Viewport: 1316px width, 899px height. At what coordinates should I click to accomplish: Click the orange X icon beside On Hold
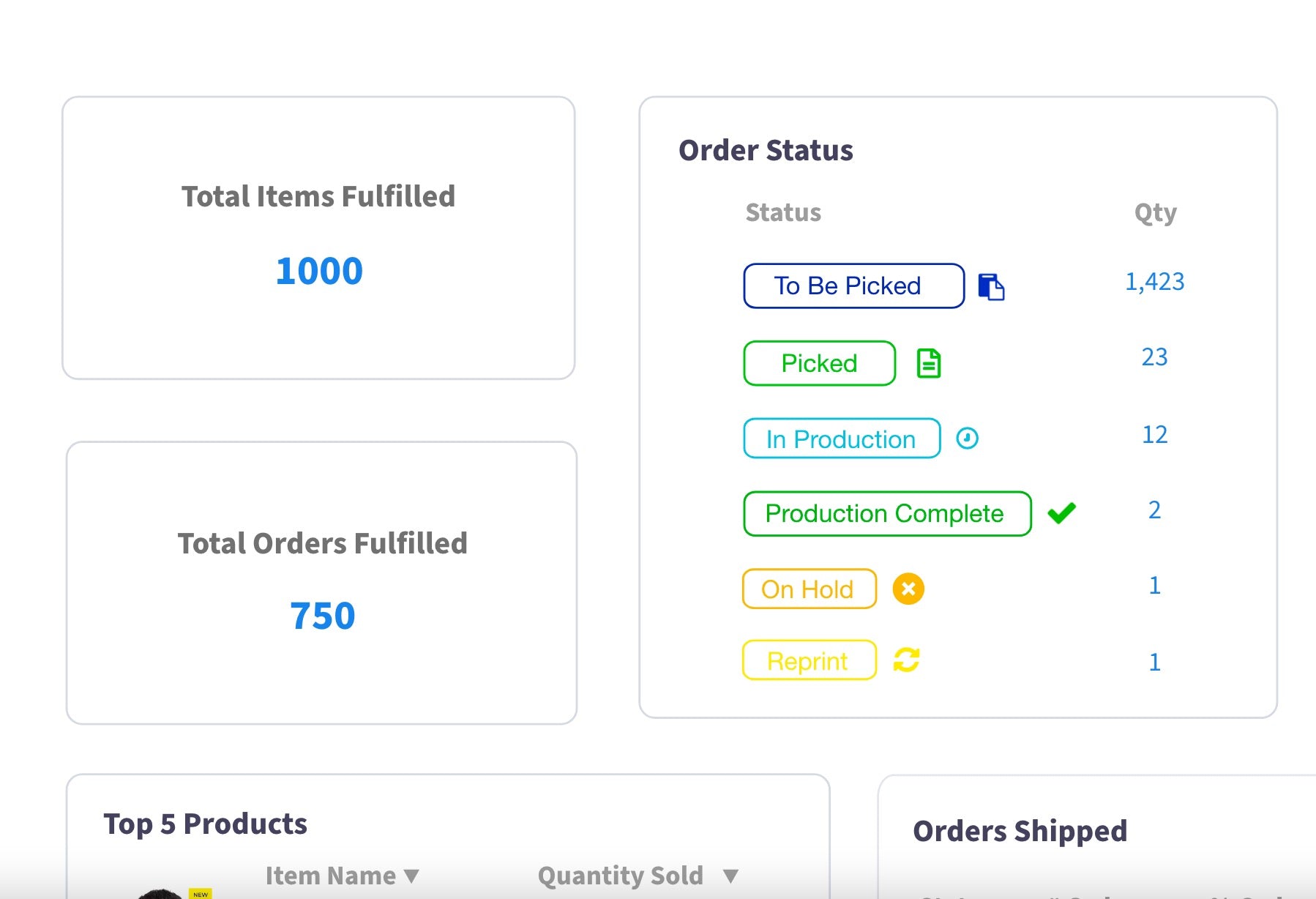click(908, 589)
